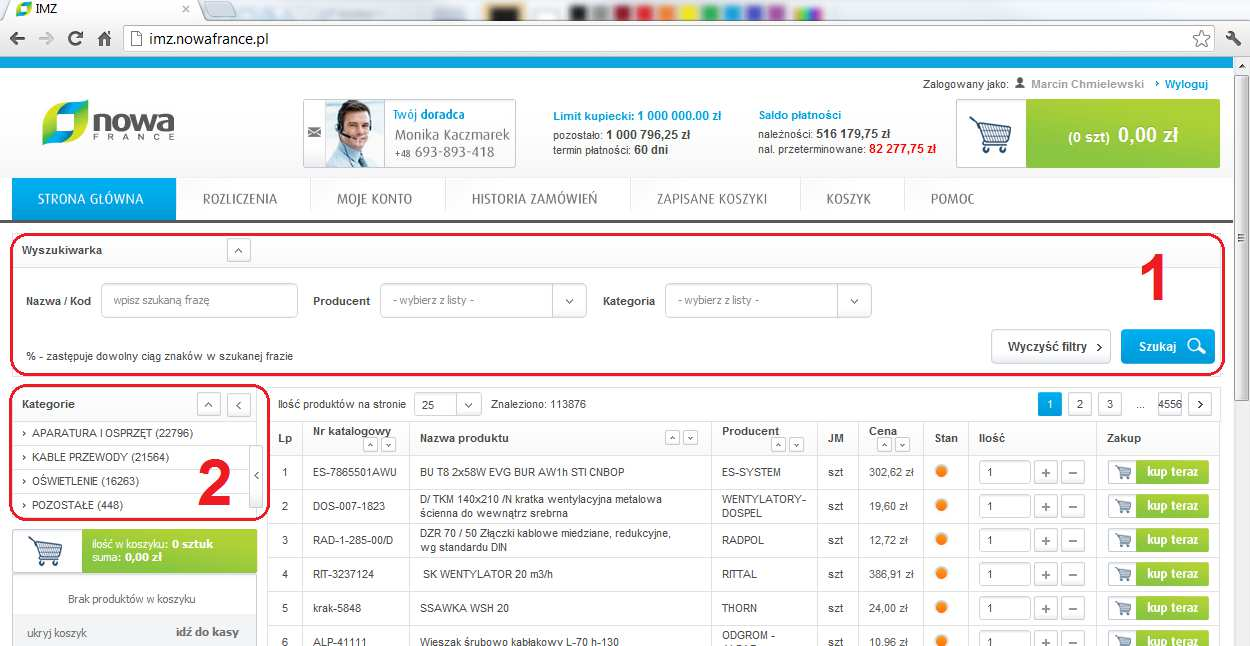This screenshot has width=1250, height=646.
Task: Go to next results page arrow
Action: point(1201,404)
